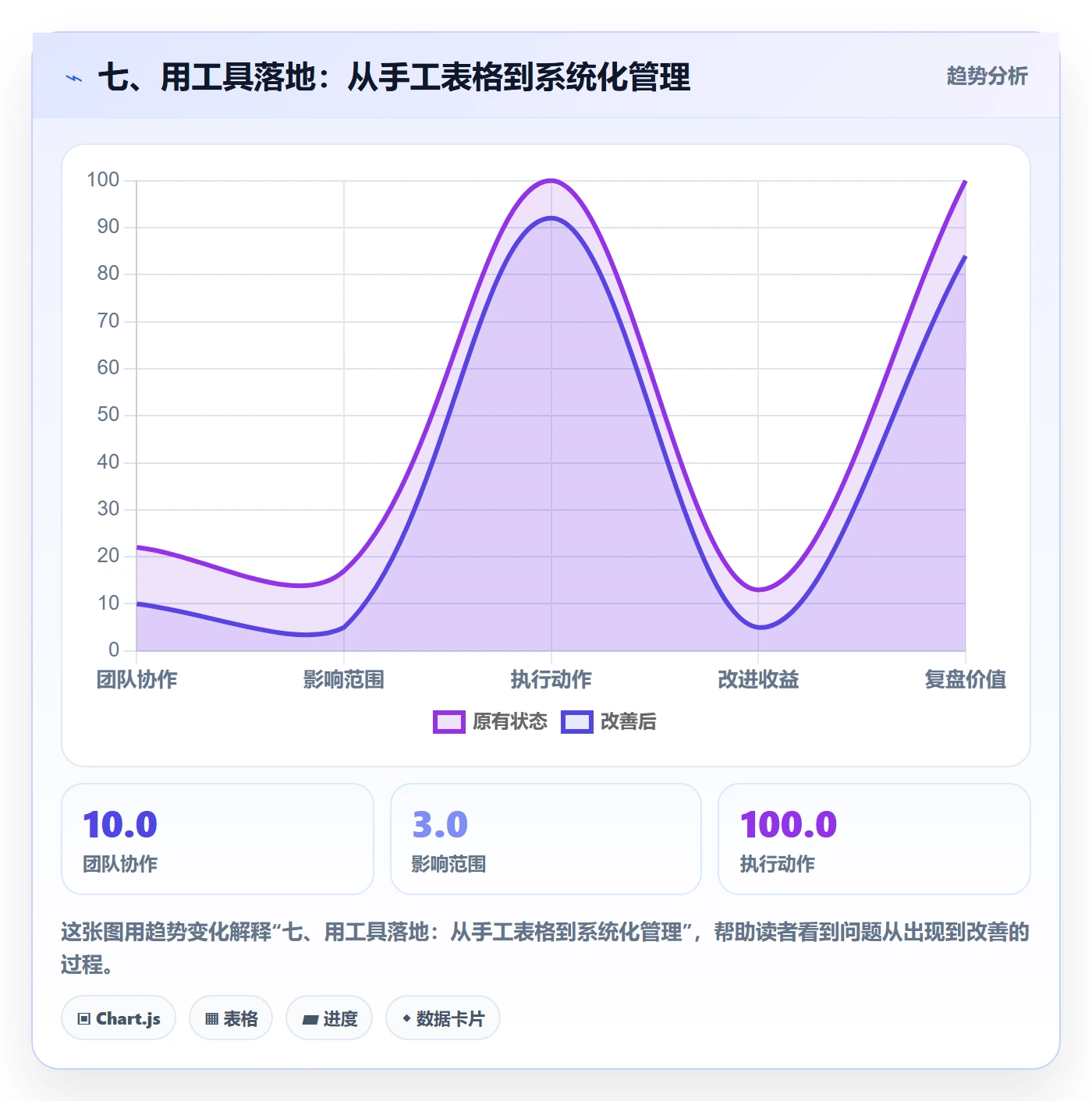Viewport: 1092px width, 1101px height.
Task: Select the Chart.js tag chip
Action: pyautogui.click(x=119, y=1018)
